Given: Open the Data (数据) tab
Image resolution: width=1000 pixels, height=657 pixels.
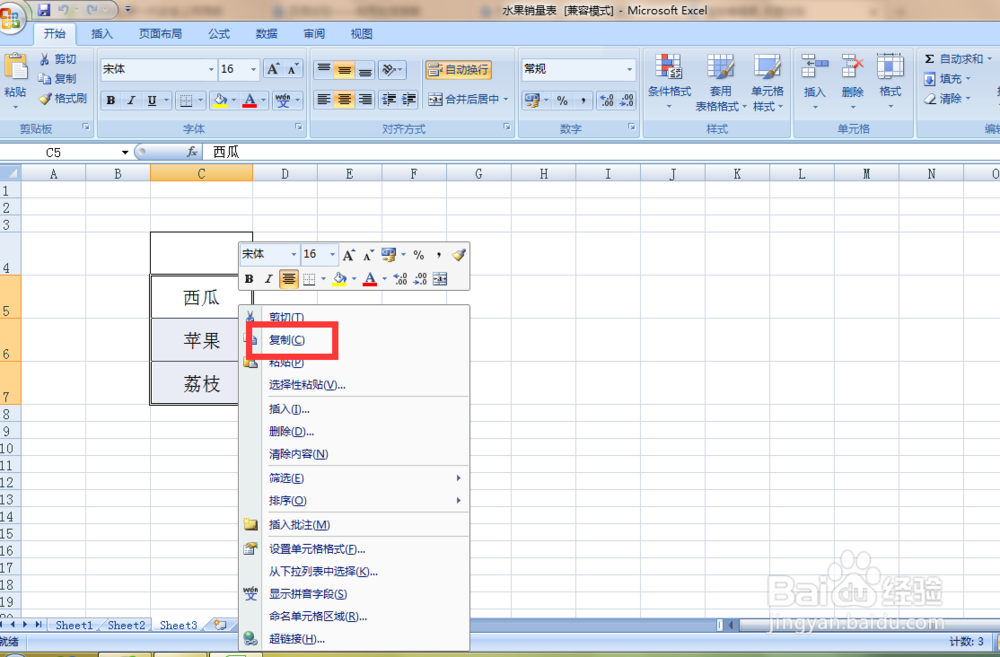Looking at the screenshot, I should [266, 34].
